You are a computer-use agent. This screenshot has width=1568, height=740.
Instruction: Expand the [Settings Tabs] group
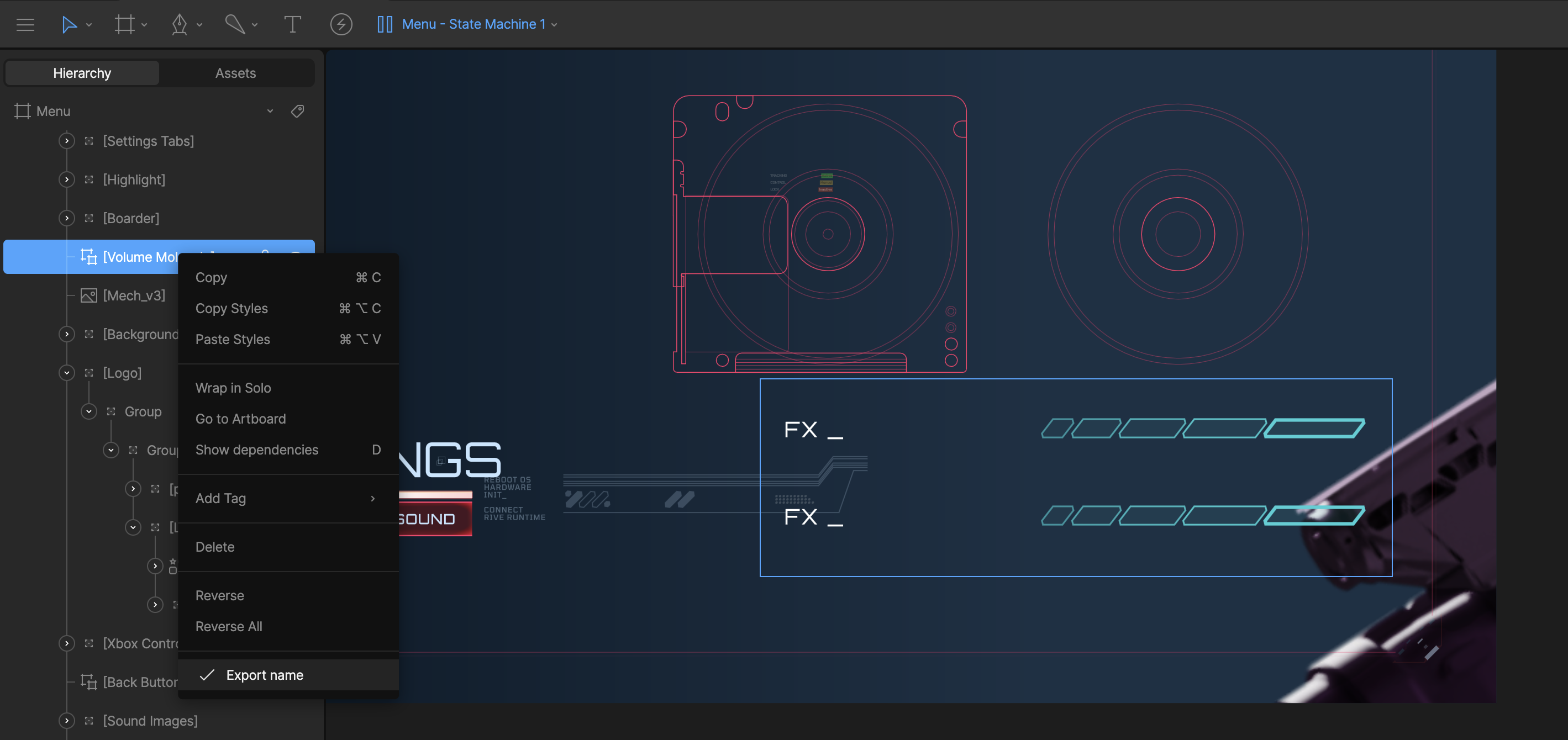pos(66,141)
